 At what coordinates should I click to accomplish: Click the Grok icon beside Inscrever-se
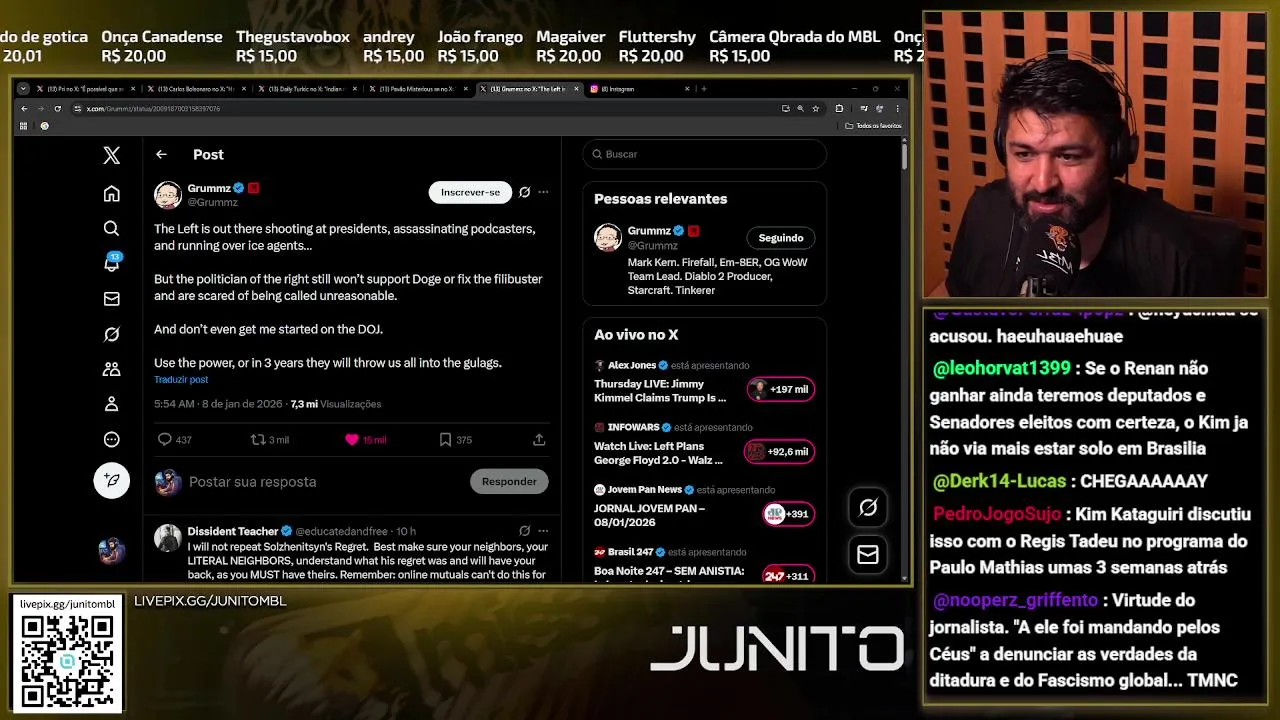pos(524,192)
